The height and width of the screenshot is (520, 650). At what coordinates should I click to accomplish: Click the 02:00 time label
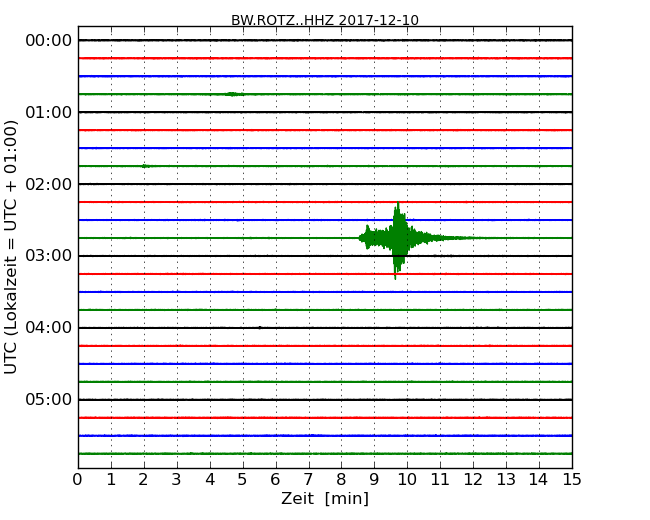coord(49,184)
